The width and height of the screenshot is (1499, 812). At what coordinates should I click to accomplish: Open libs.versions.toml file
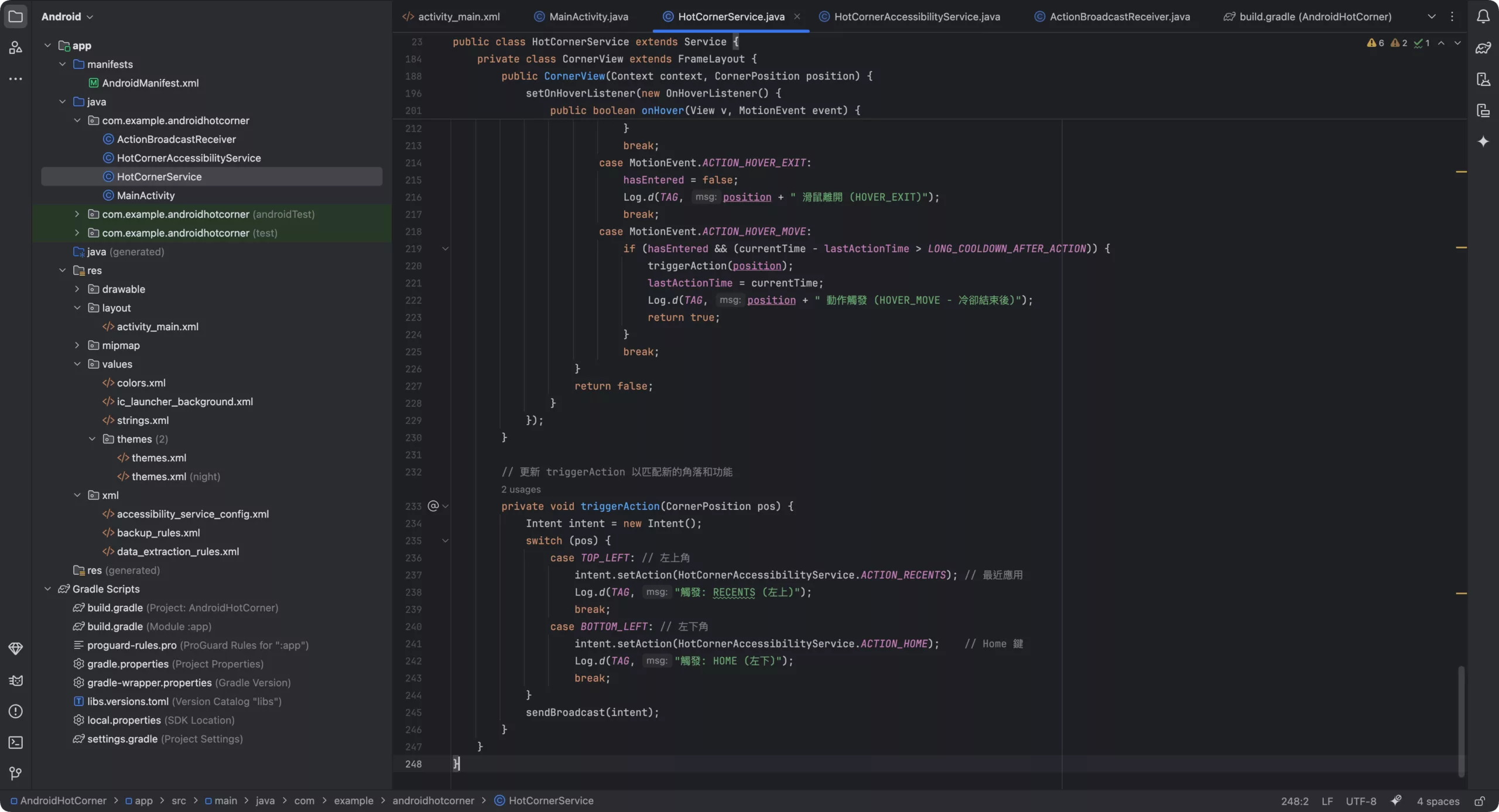pos(177,701)
